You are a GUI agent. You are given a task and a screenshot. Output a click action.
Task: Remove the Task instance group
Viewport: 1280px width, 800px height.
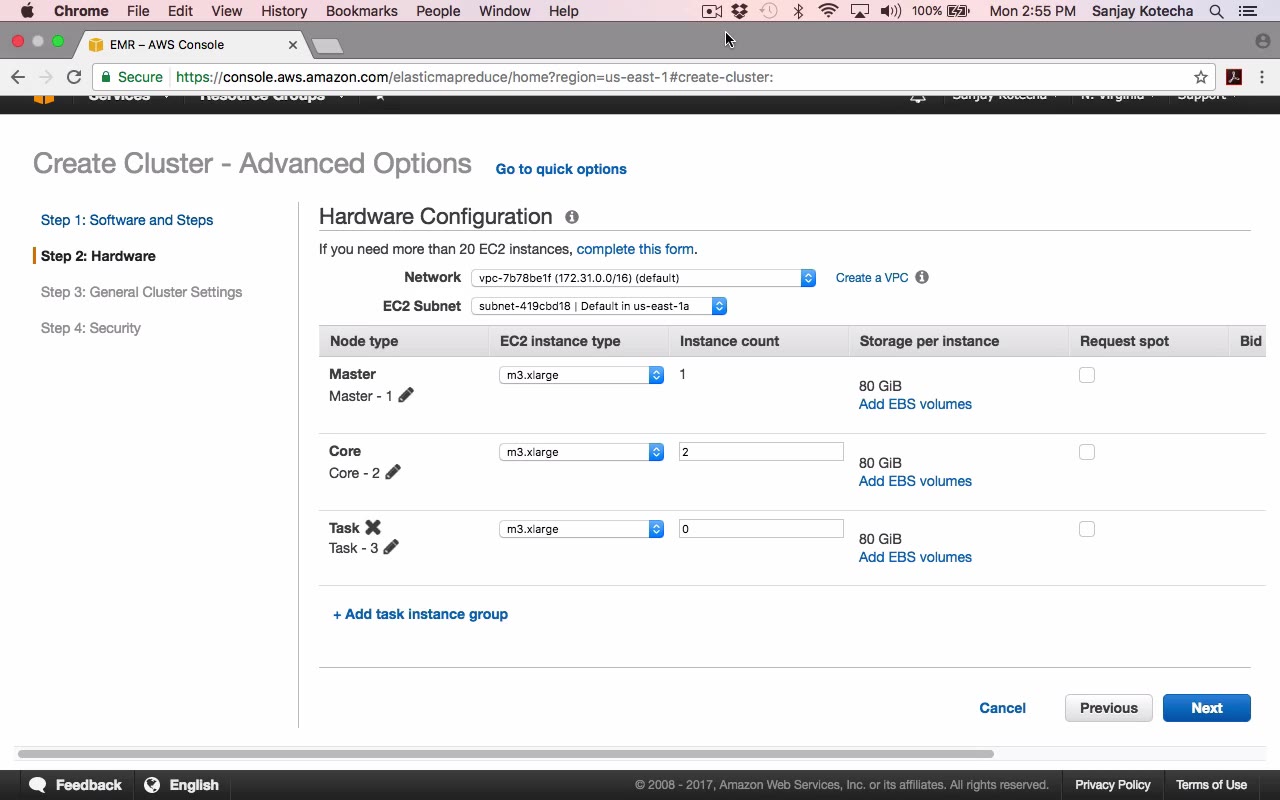373,527
